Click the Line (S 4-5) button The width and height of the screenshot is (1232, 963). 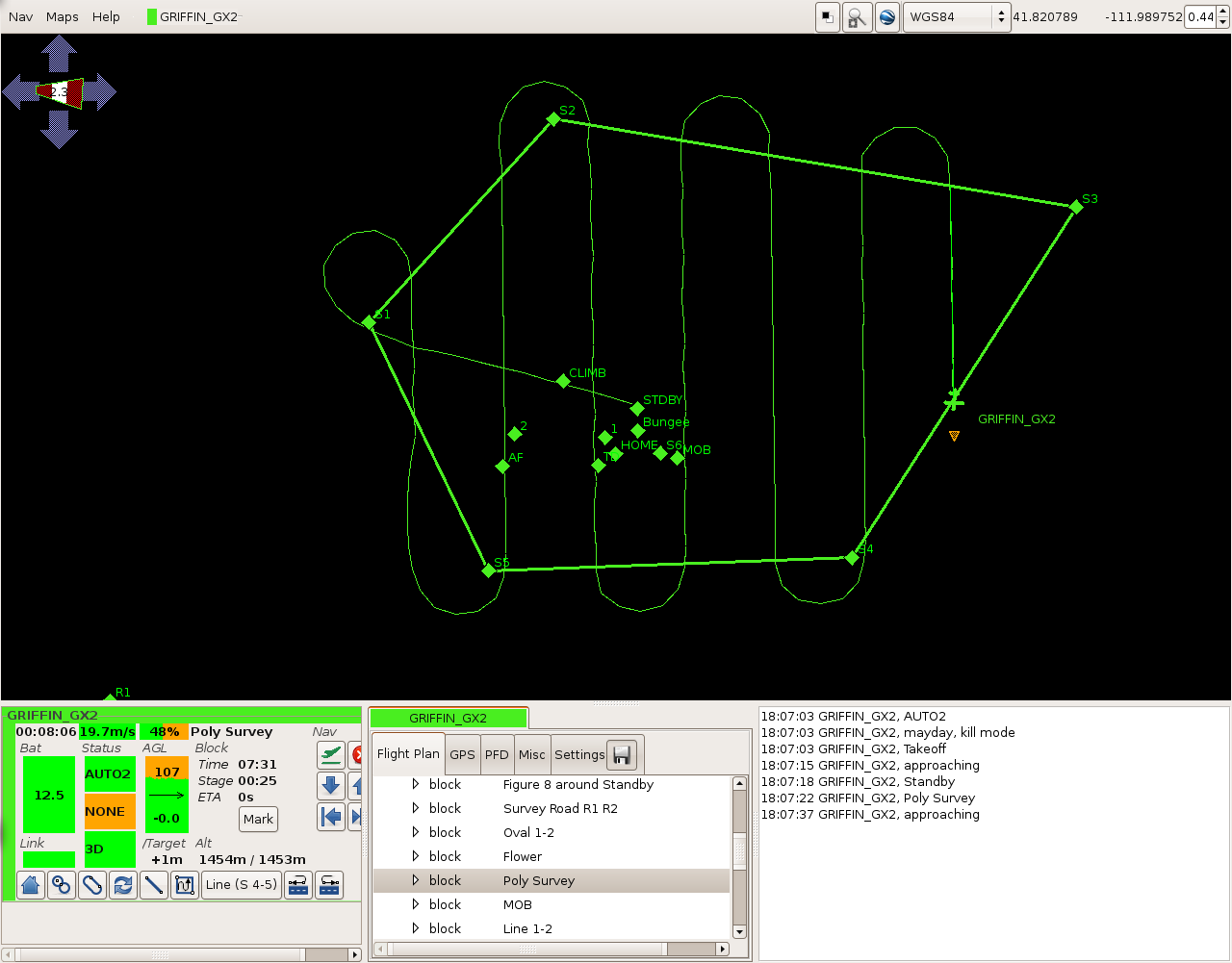[x=242, y=885]
